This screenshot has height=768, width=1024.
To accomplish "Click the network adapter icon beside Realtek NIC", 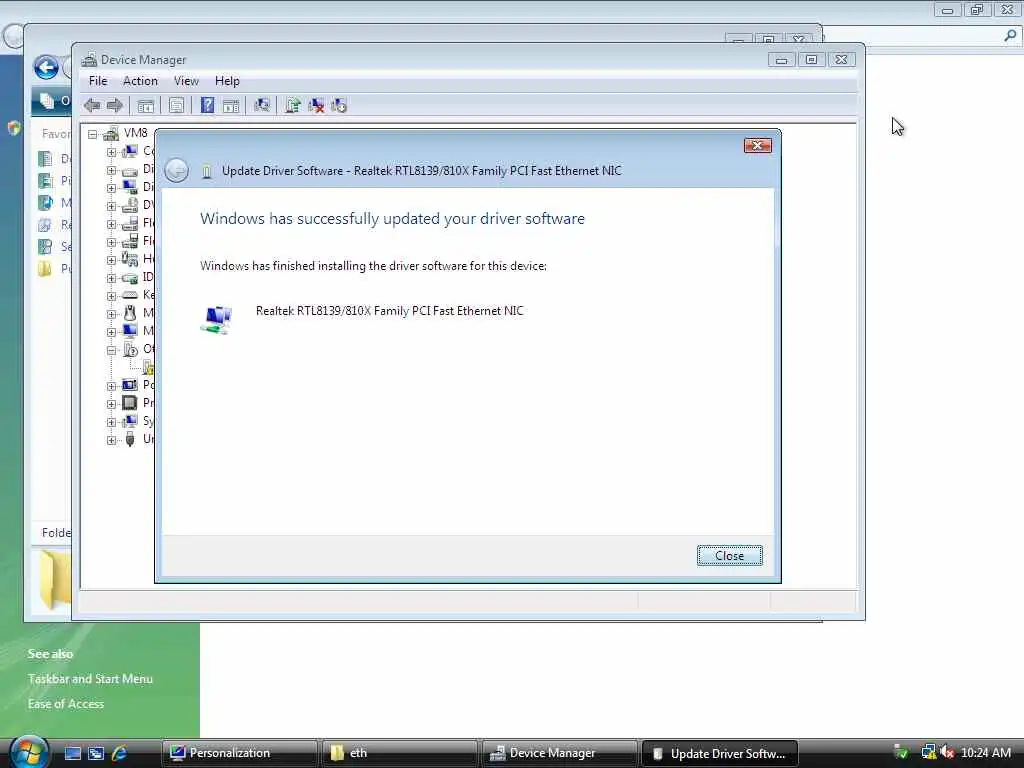I will click(x=216, y=320).
